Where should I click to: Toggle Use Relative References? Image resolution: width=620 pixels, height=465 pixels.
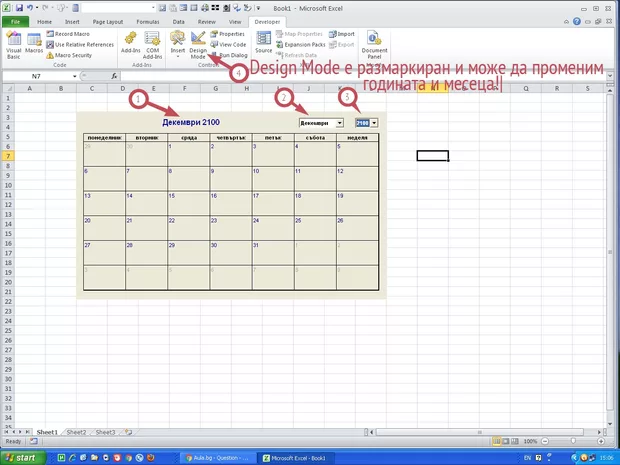(x=80, y=45)
